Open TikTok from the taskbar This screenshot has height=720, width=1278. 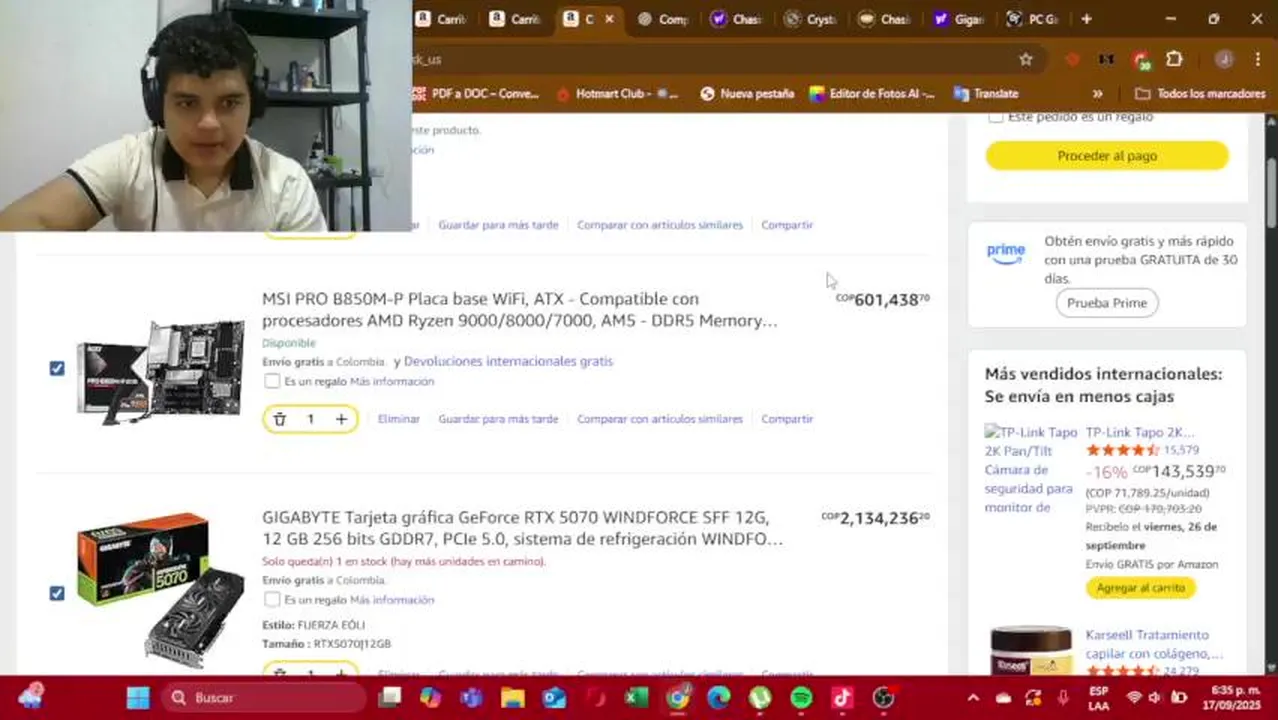click(842, 697)
